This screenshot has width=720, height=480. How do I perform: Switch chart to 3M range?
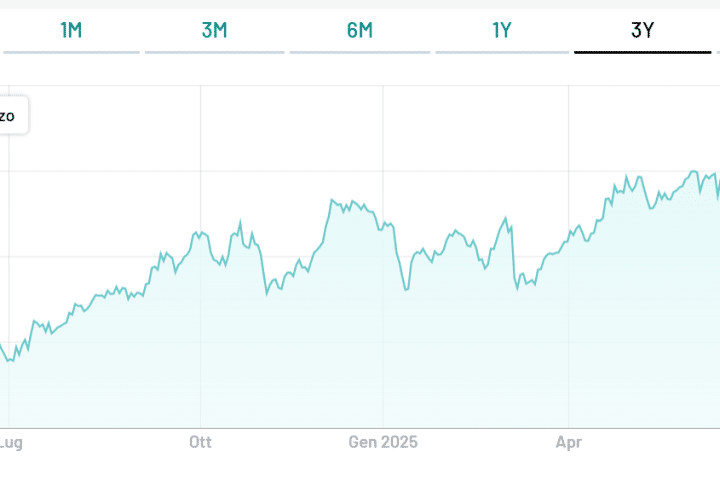[214, 30]
